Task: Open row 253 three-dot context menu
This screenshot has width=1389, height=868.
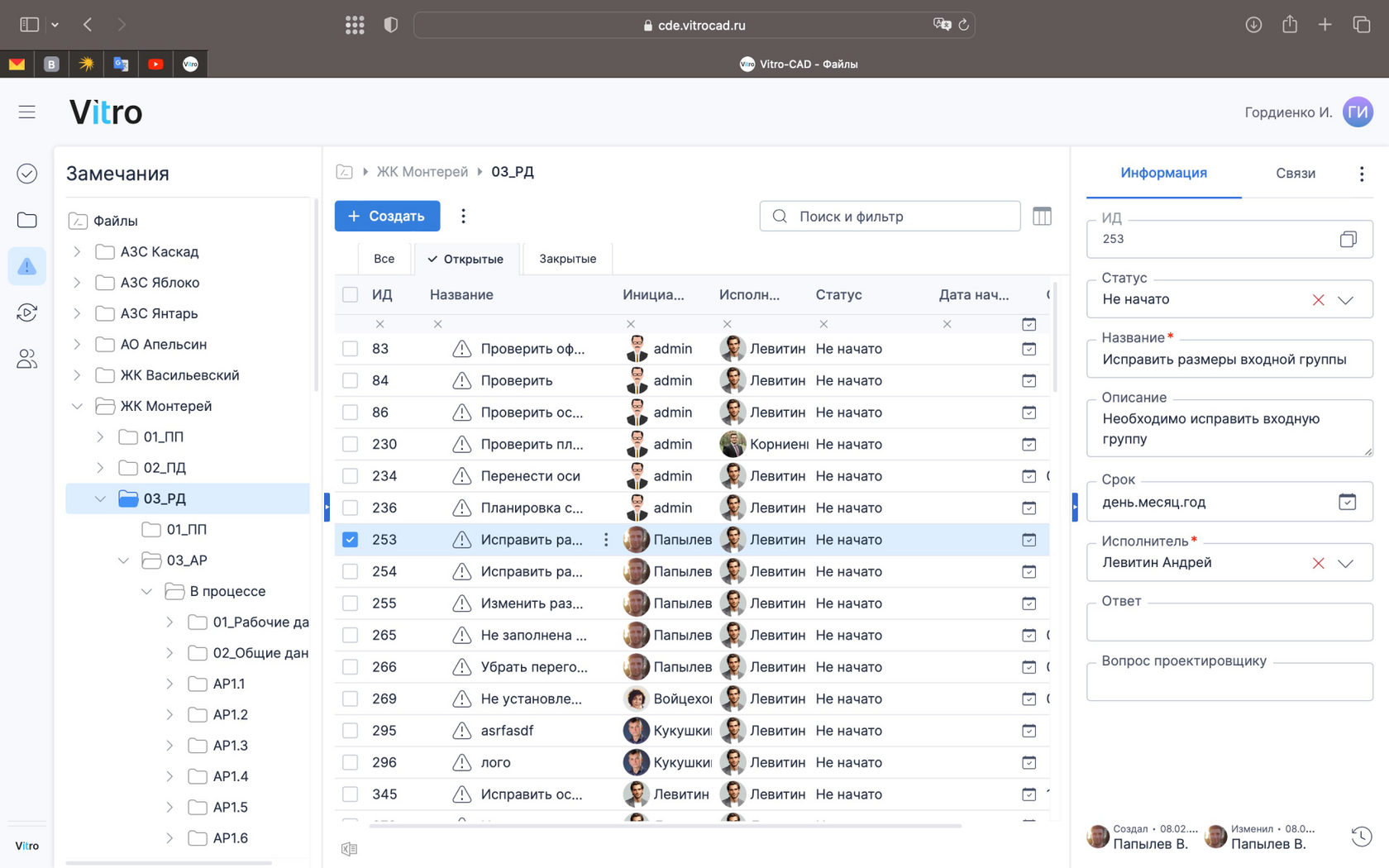Action: pos(606,540)
